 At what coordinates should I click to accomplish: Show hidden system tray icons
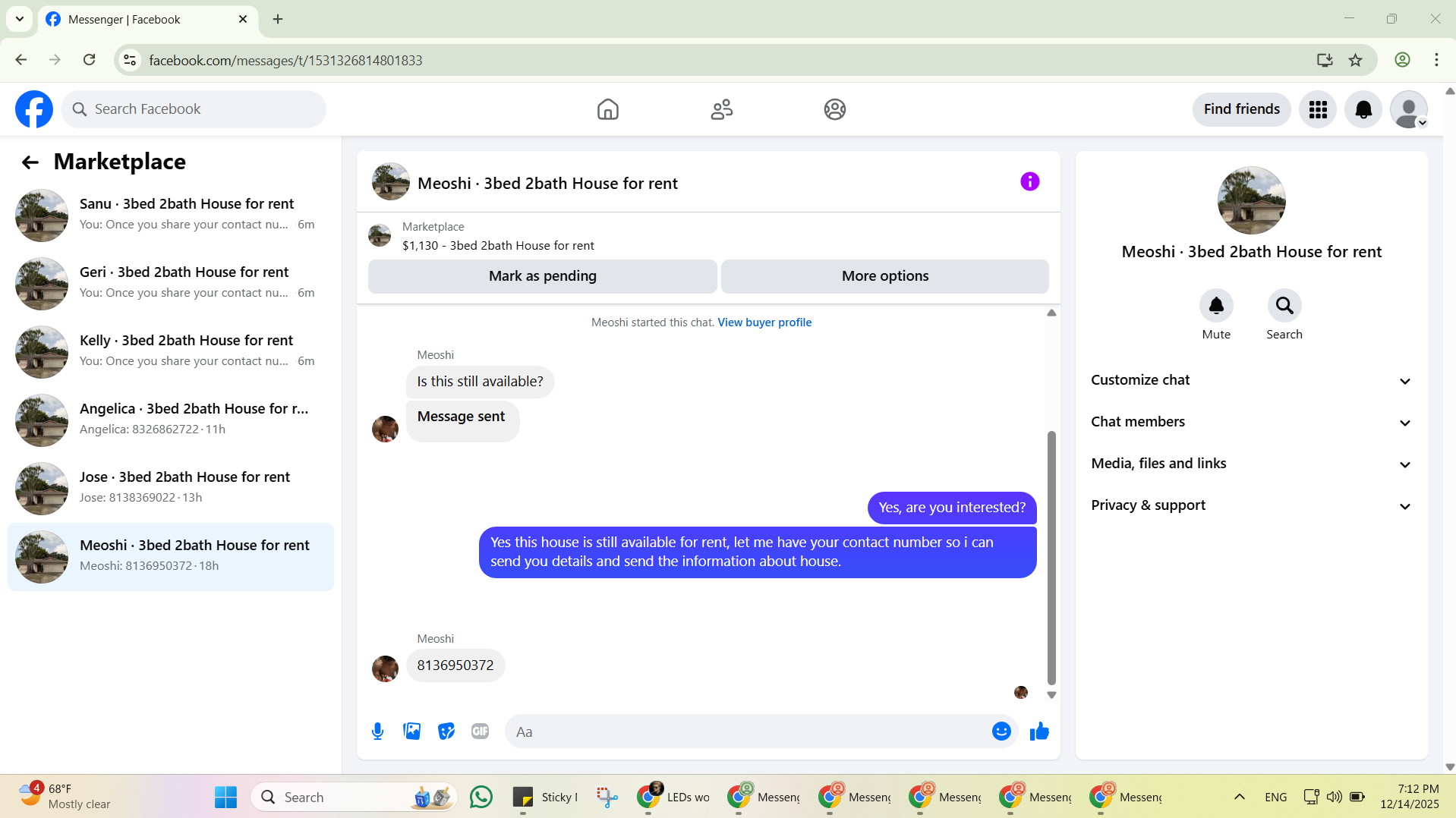1240,797
